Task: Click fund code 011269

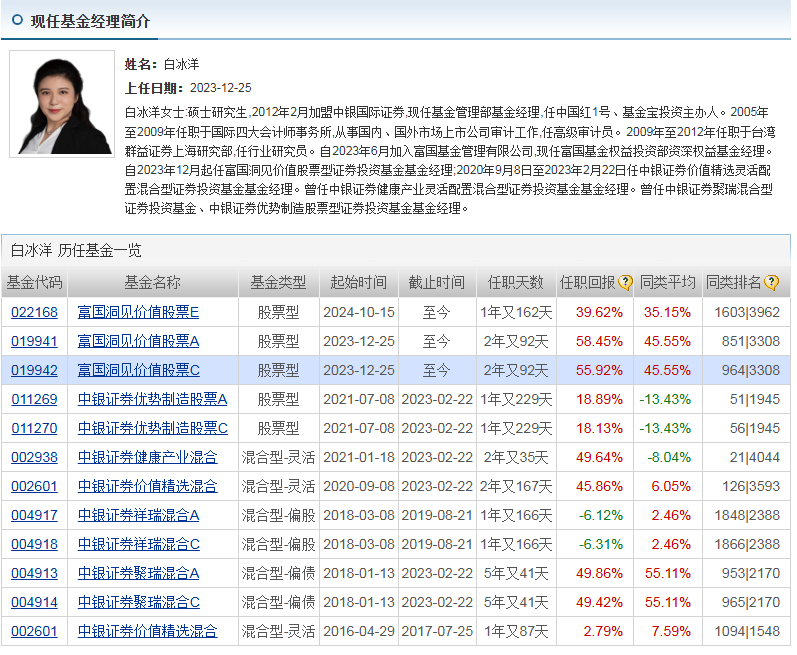Action: tap(35, 399)
